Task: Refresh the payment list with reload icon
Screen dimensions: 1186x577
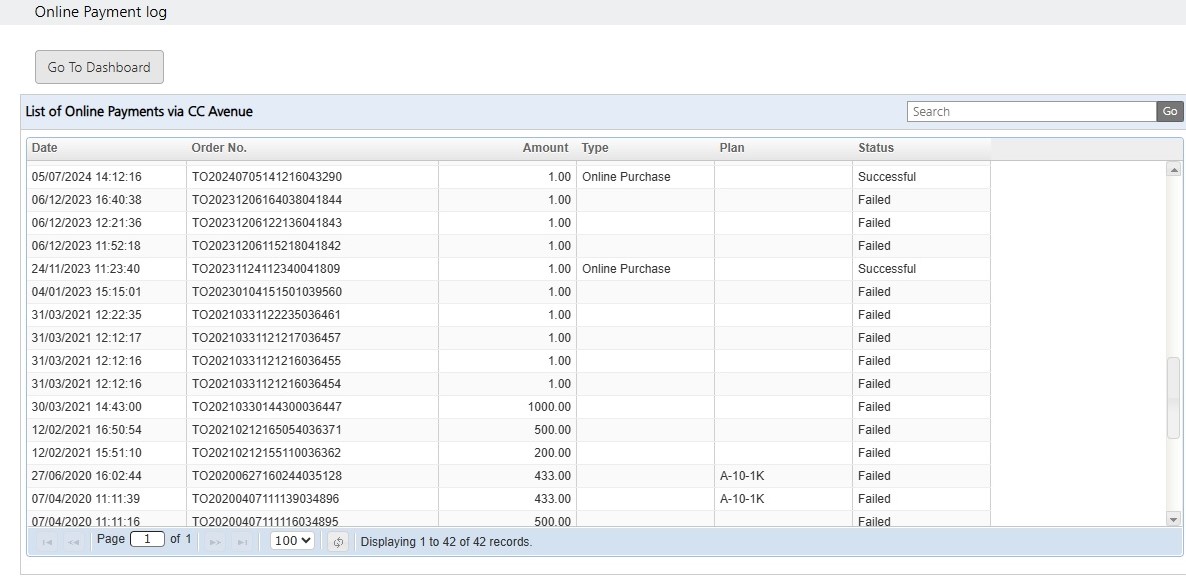Action: [x=338, y=542]
